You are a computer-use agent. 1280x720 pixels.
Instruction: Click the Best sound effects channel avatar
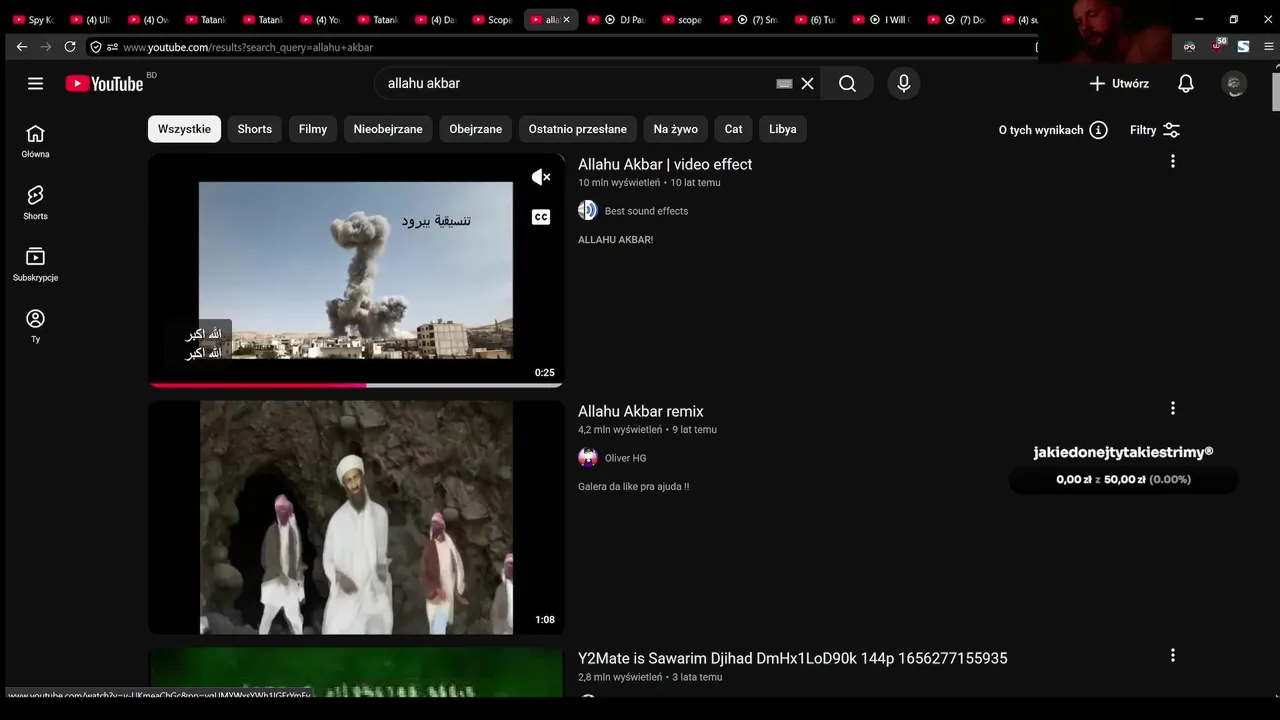pos(588,210)
